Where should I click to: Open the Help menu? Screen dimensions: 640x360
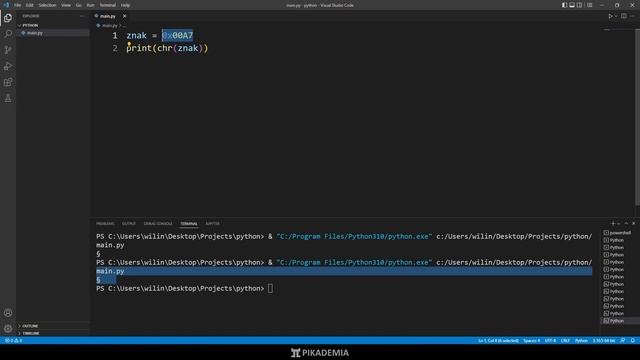[125, 5]
